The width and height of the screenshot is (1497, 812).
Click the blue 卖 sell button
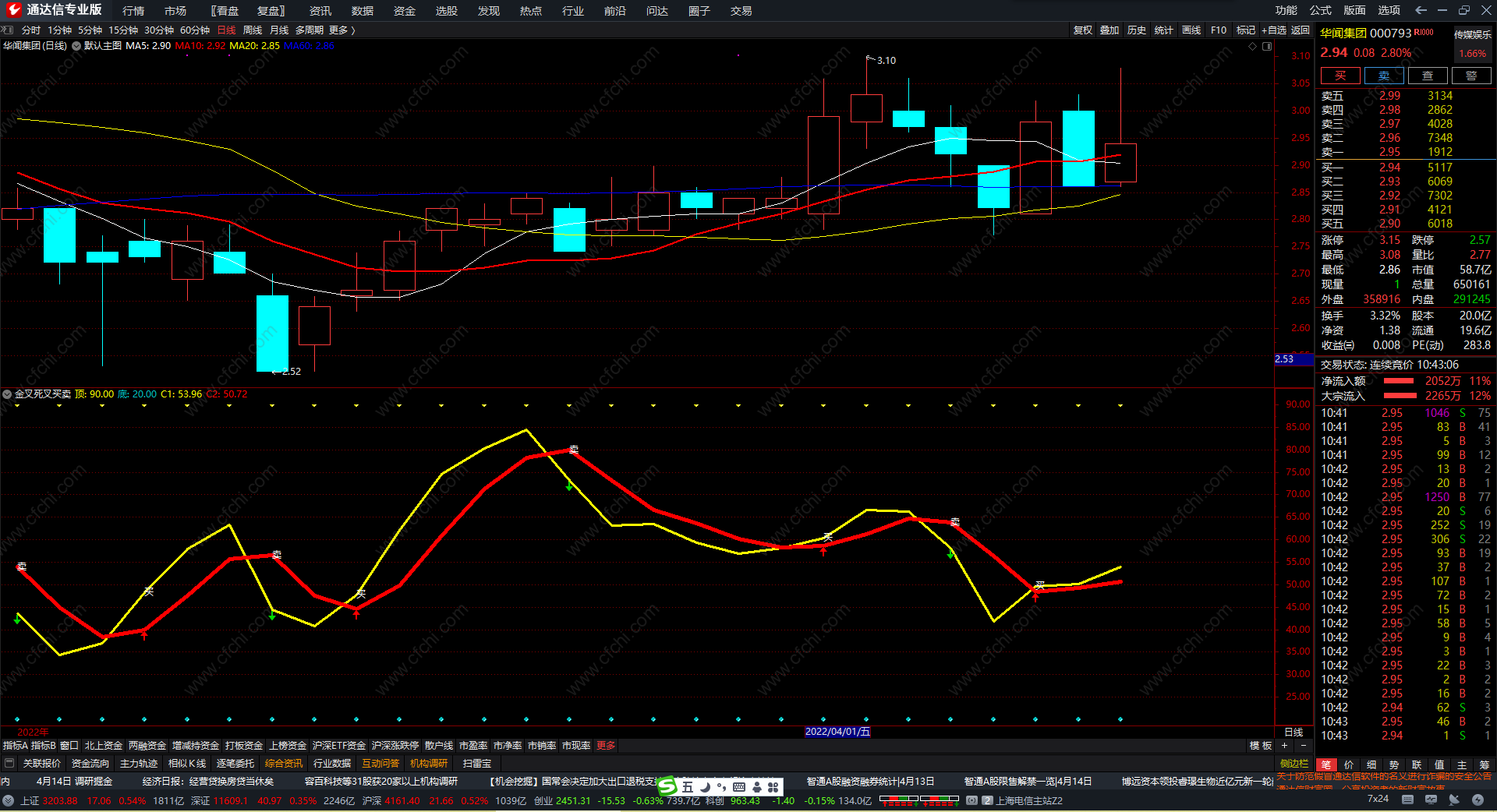coord(1384,76)
